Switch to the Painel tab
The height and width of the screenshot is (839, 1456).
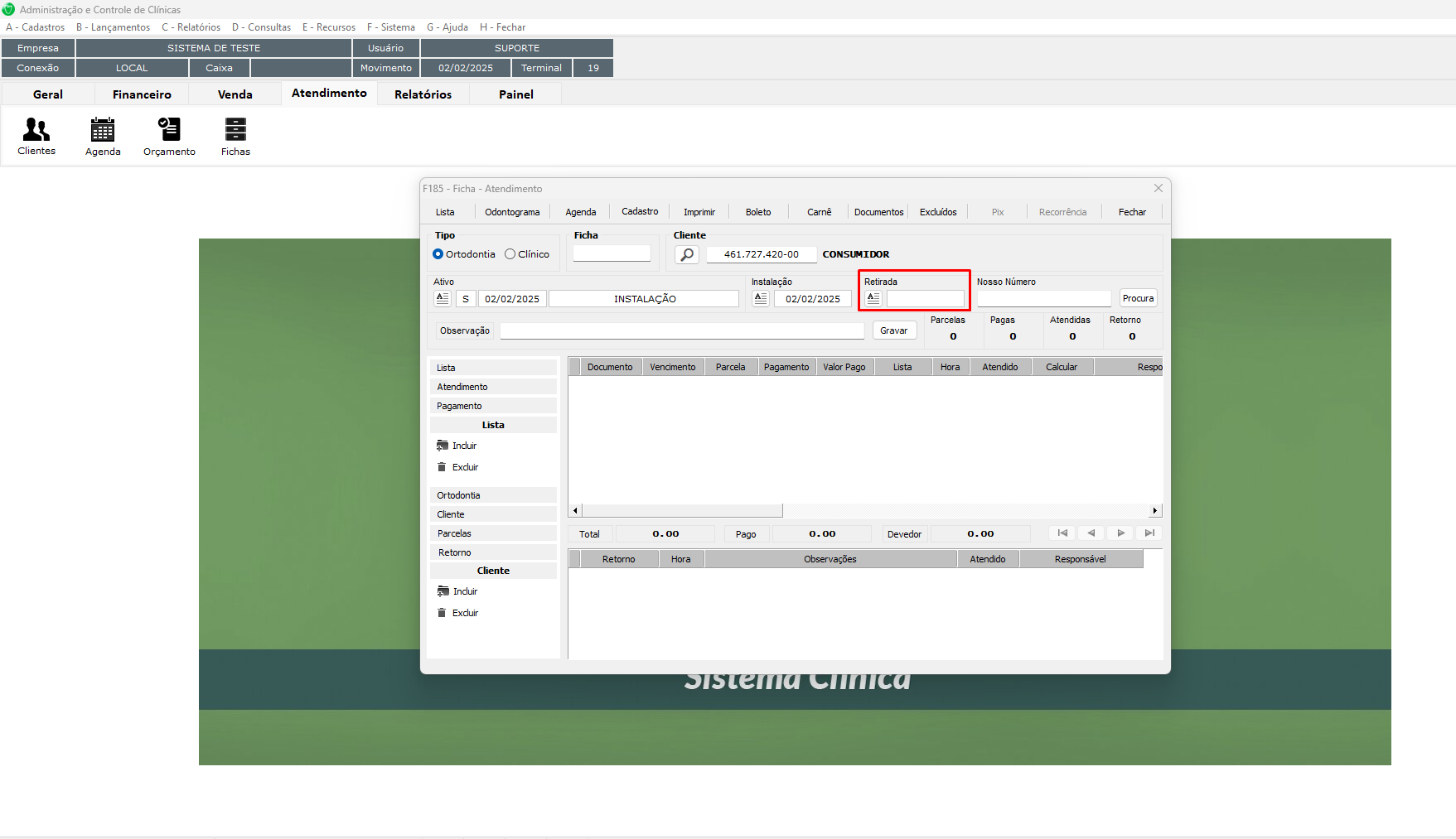pos(516,94)
